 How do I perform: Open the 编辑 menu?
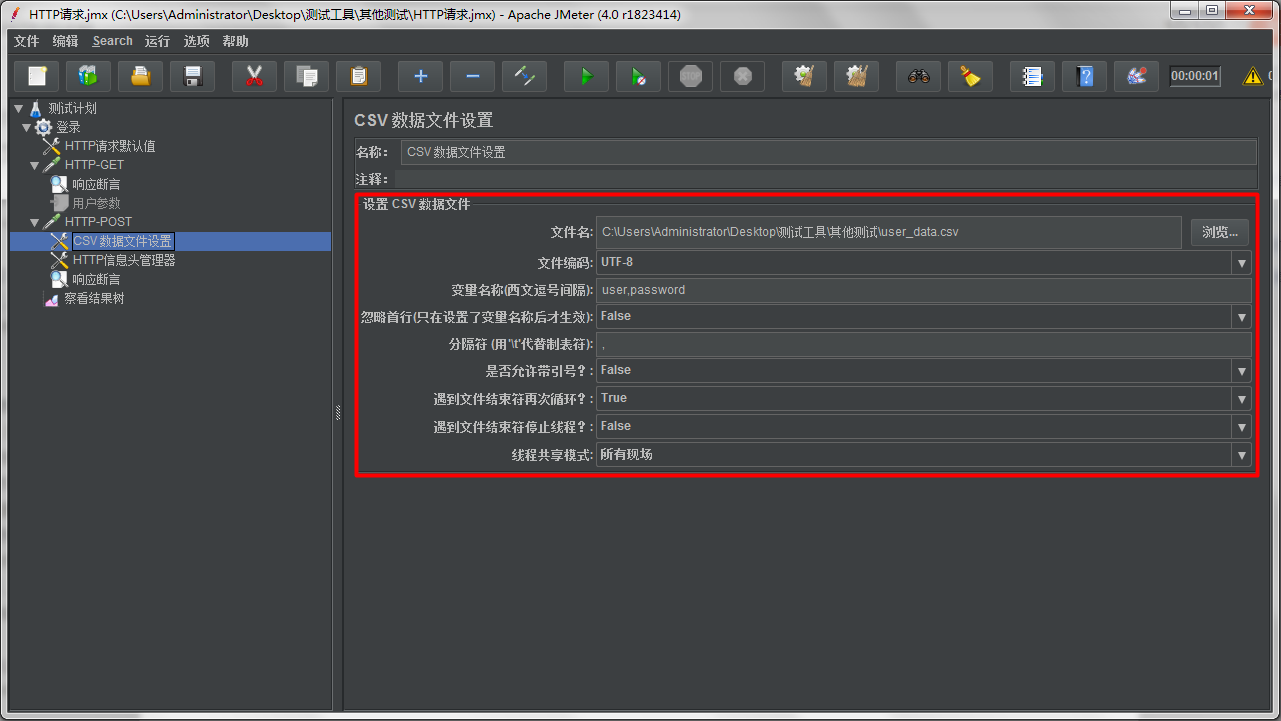pyautogui.click(x=65, y=41)
